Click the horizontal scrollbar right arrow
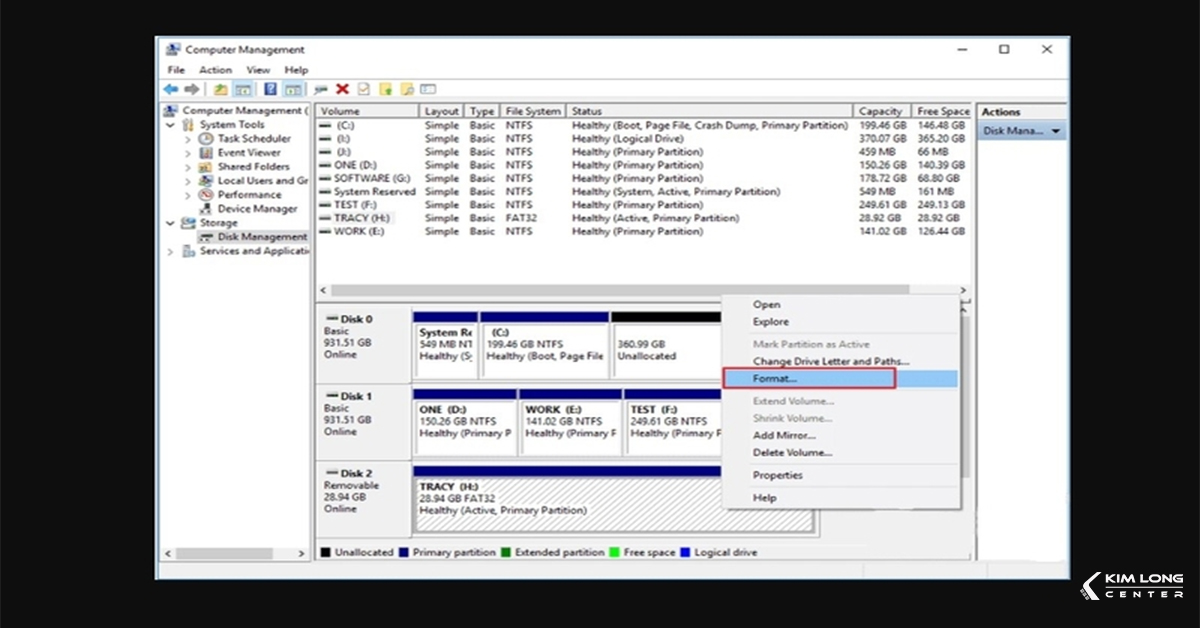Viewport: 1200px width, 628px height. pos(962,290)
